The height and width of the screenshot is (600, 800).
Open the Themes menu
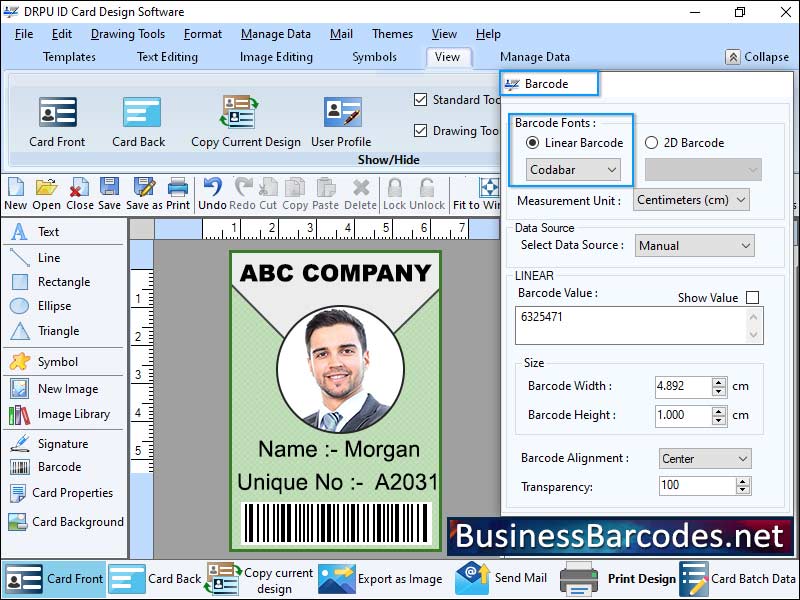click(x=391, y=33)
